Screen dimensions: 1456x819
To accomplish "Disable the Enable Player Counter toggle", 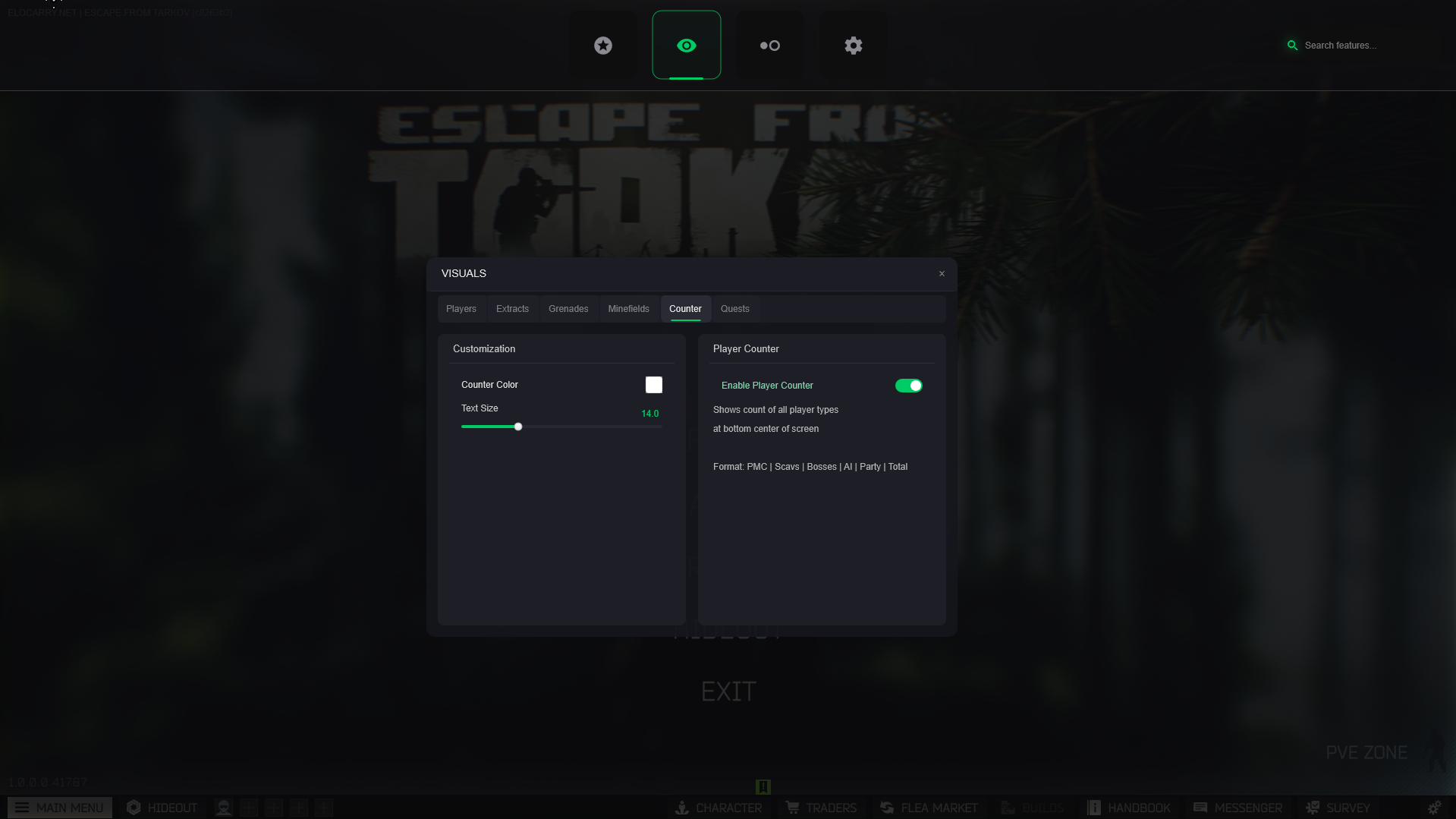I will tap(908, 386).
